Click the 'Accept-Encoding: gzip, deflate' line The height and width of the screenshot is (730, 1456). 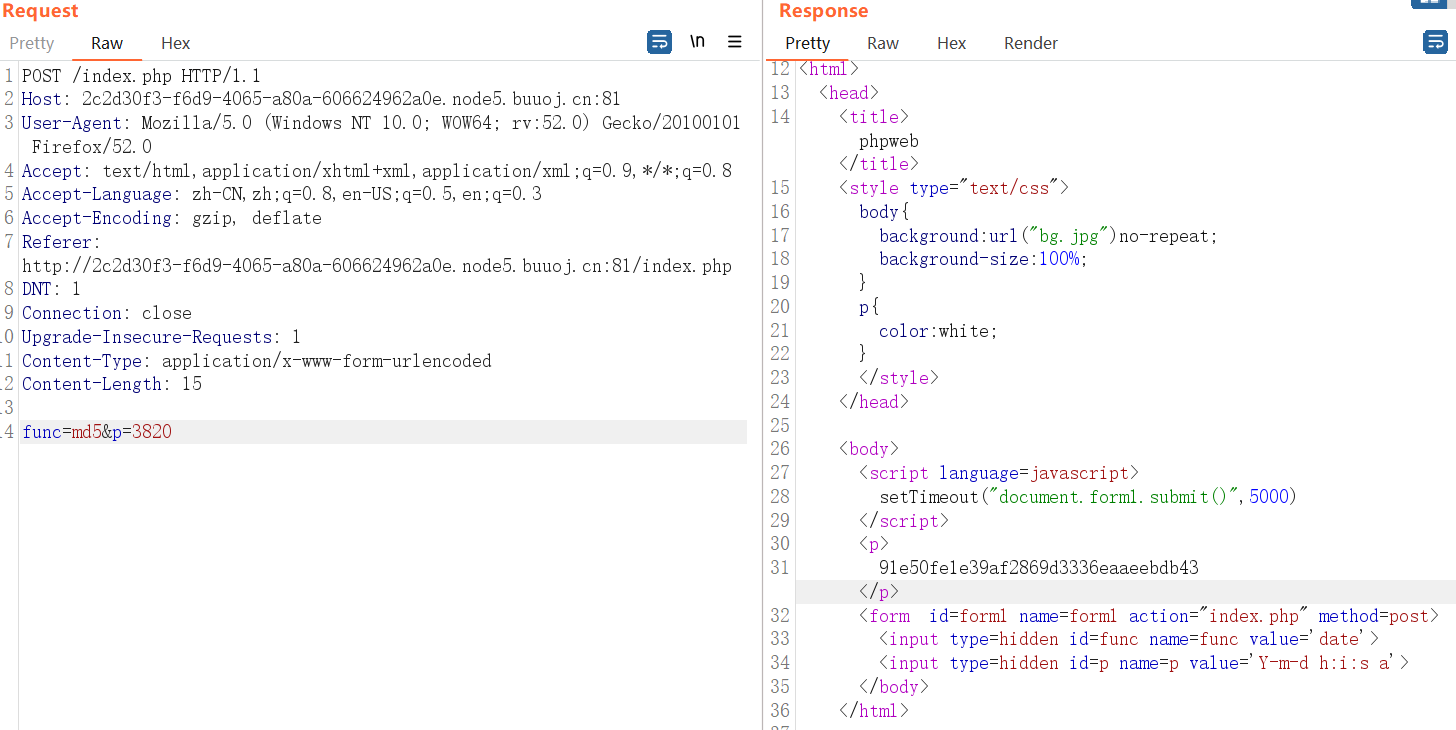pyautogui.click(x=172, y=218)
